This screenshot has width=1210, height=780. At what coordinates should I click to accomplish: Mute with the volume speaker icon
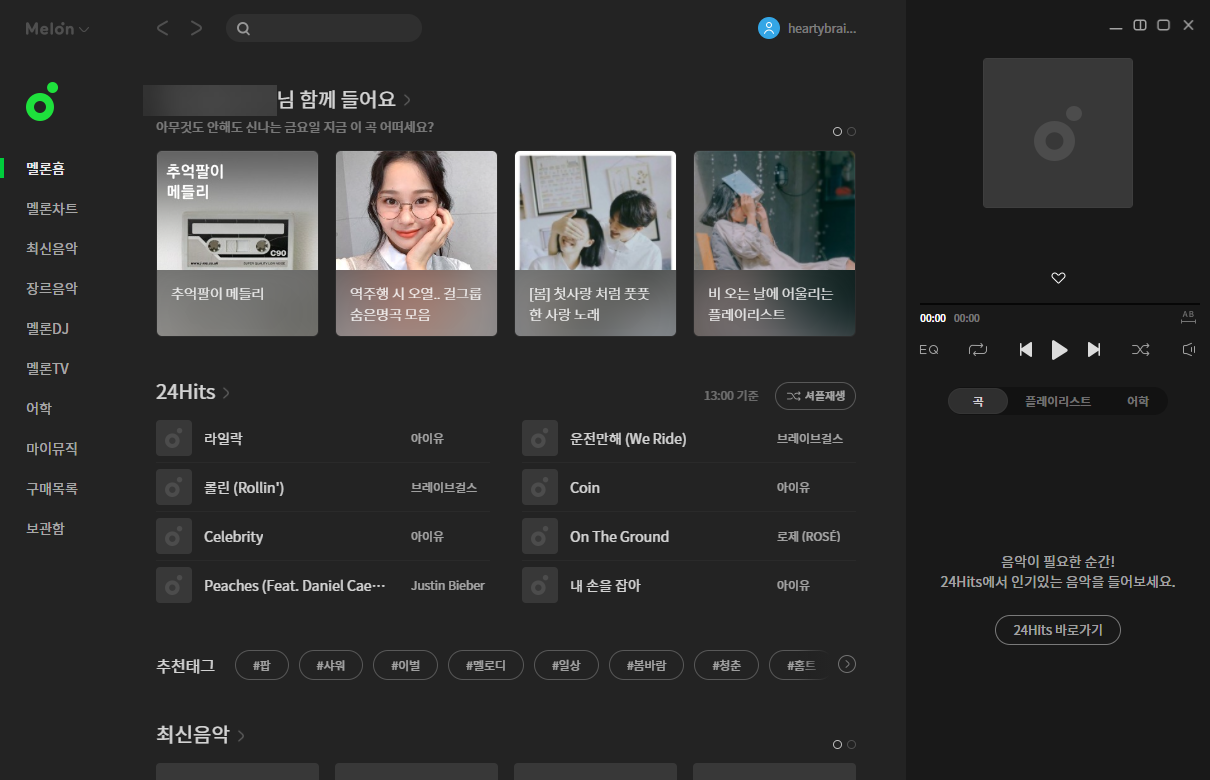tap(1189, 350)
